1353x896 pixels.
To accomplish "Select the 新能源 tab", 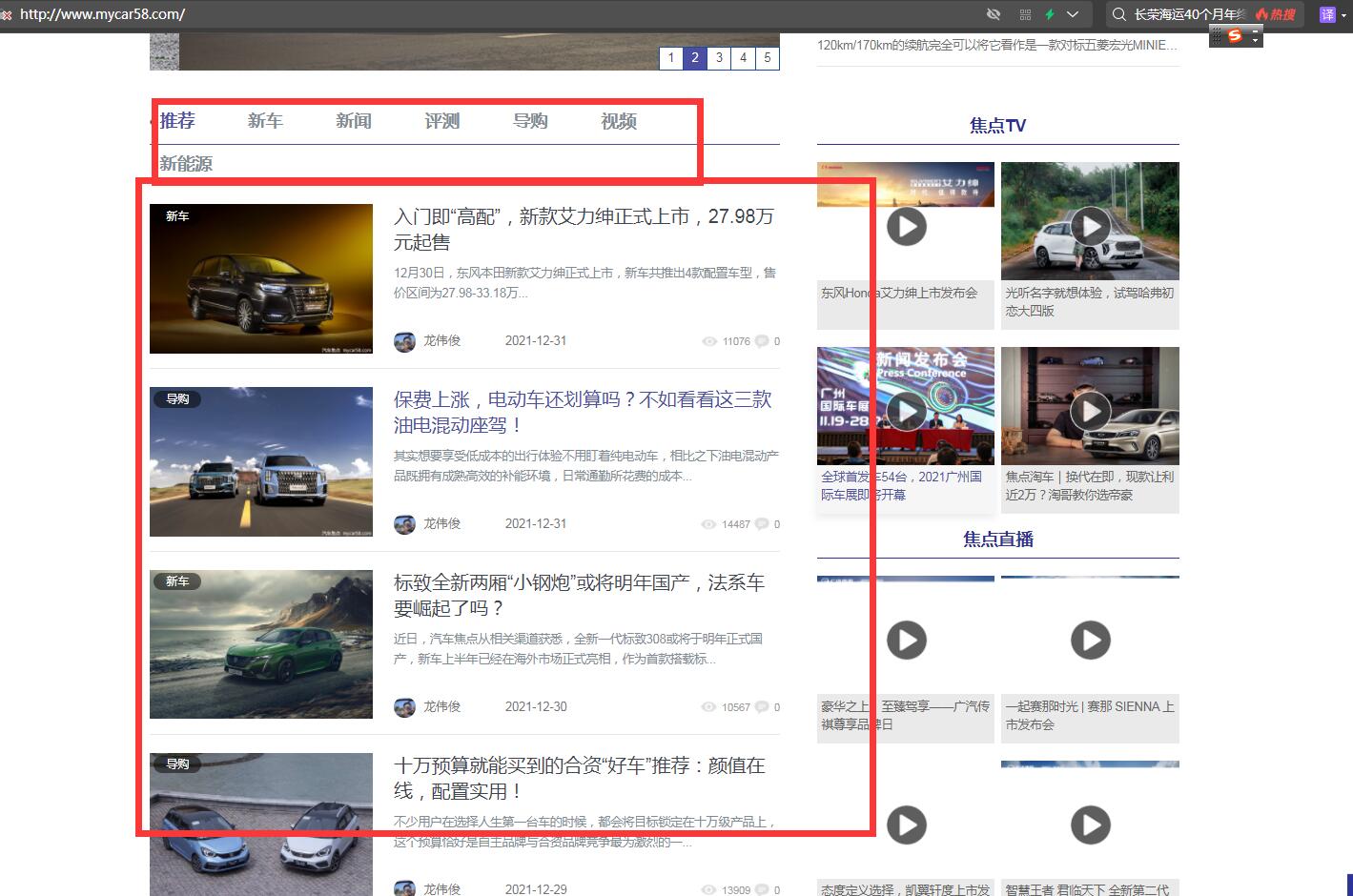I will [186, 164].
